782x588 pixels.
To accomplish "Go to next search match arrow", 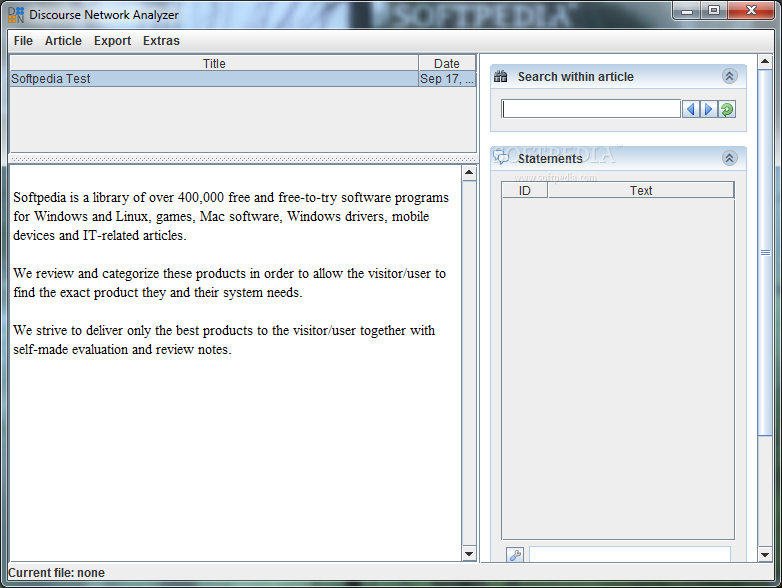I will (x=708, y=109).
